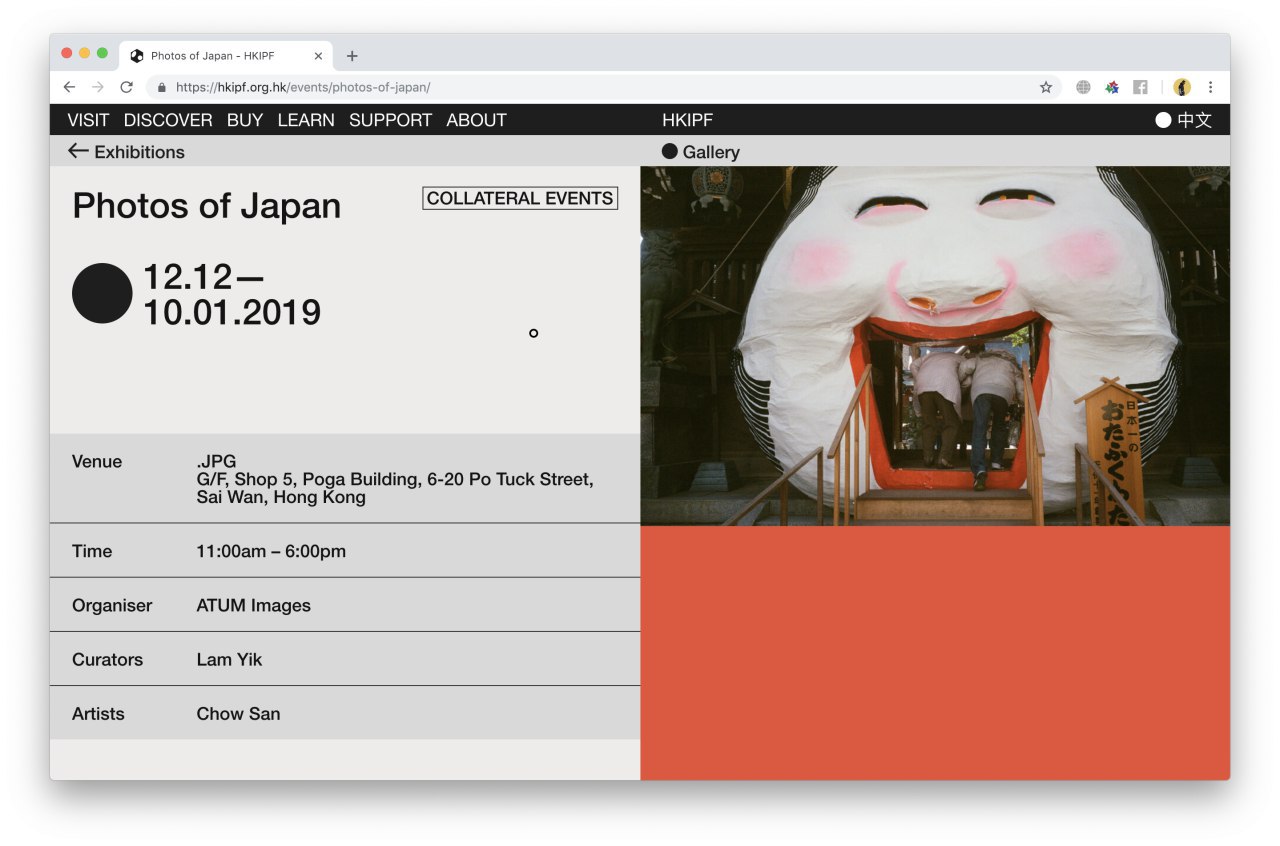The width and height of the screenshot is (1280, 846).
Task: Open the ABOUT menu
Action: [x=476, y=120]
